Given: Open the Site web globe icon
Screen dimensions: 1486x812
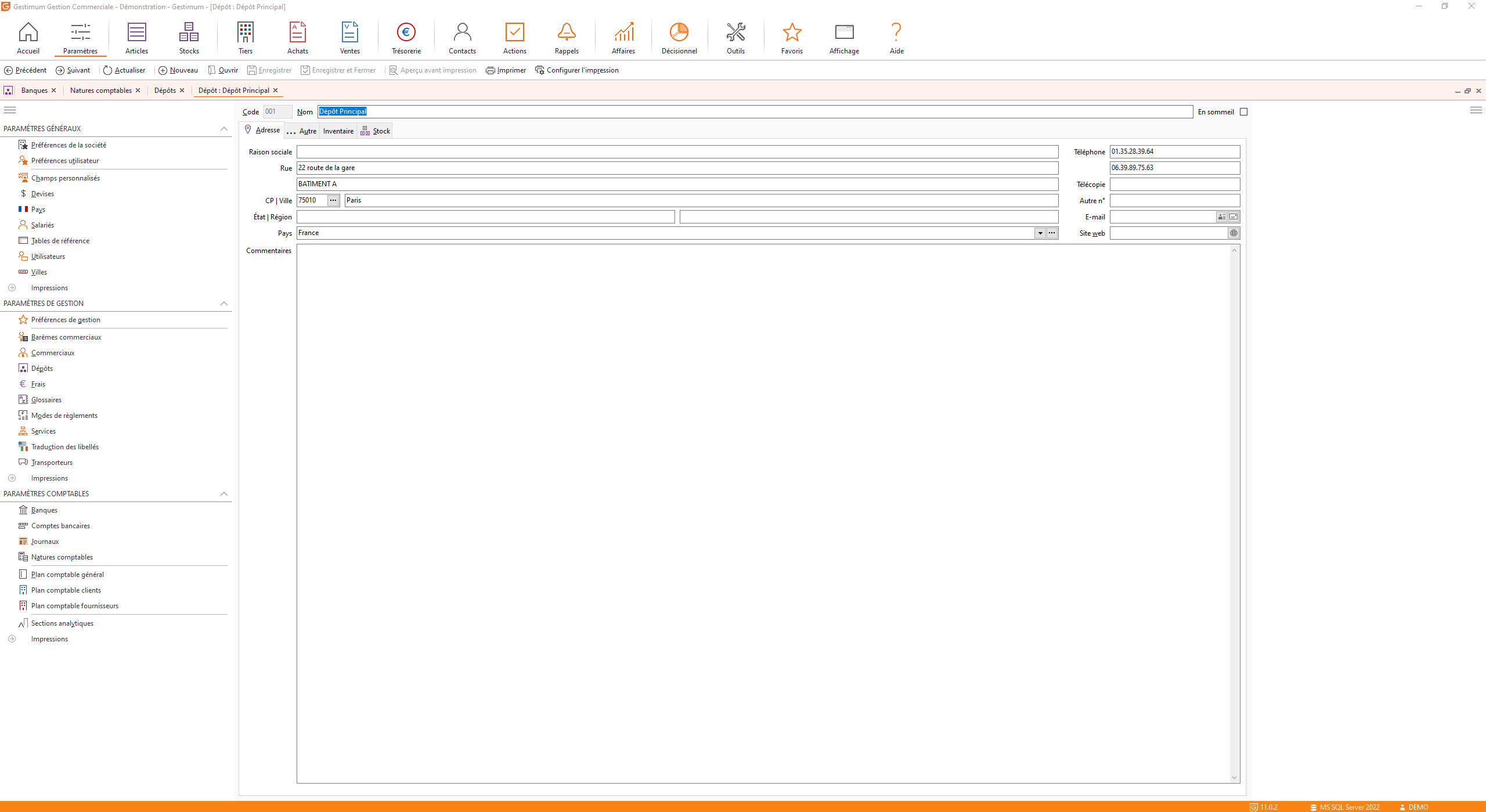Looking at the screenshot, I should pyautogui.click(x=1234, y=233).
